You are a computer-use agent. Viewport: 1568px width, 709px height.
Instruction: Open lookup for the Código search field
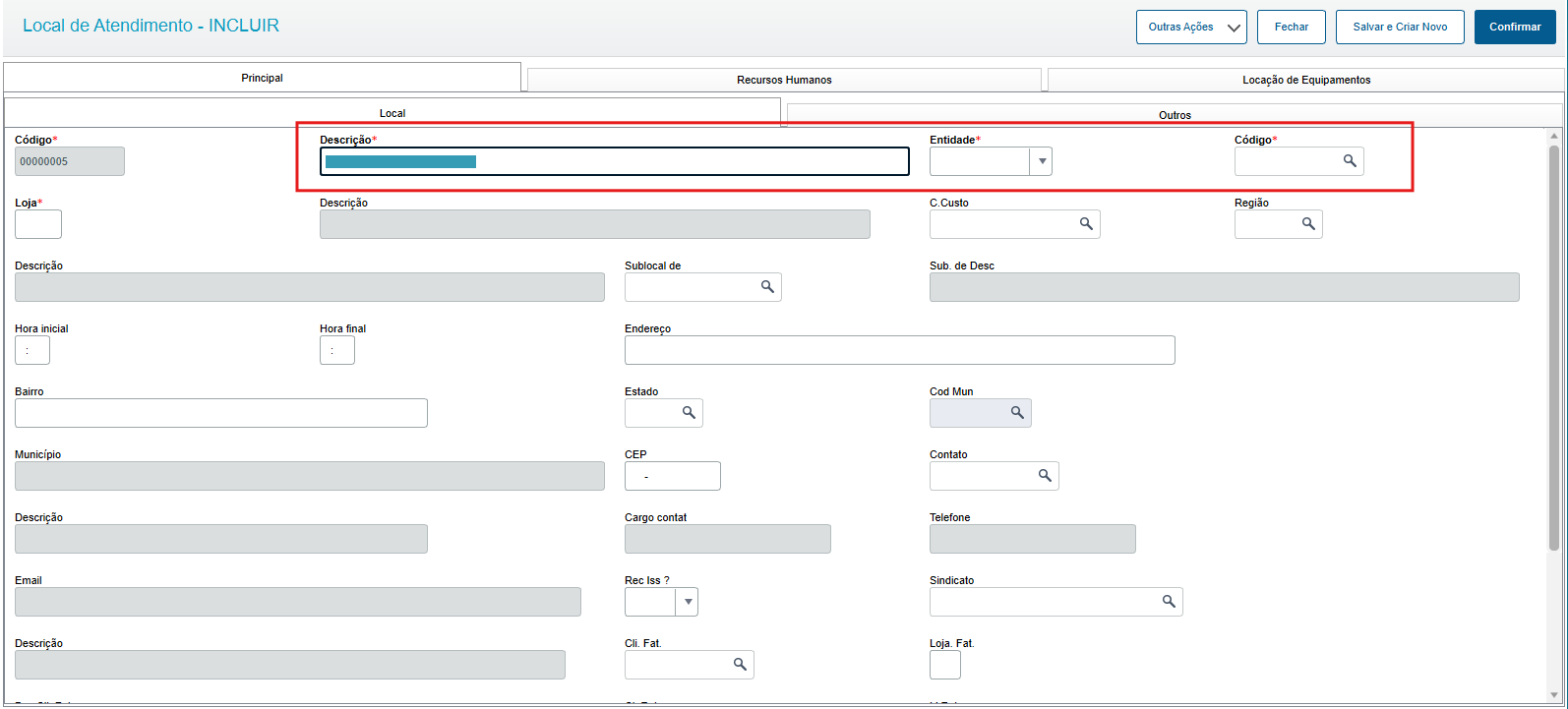click(x=1350, y=161)
